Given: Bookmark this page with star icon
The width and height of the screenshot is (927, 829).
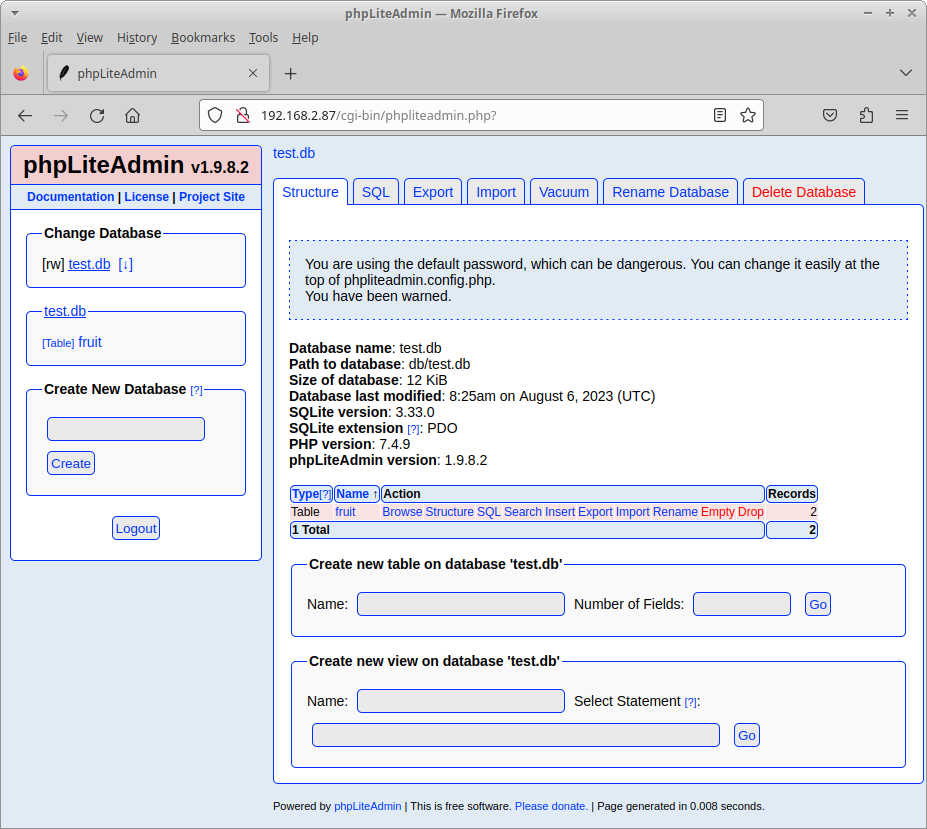Looking at the screenshot, I should (747, 115).
